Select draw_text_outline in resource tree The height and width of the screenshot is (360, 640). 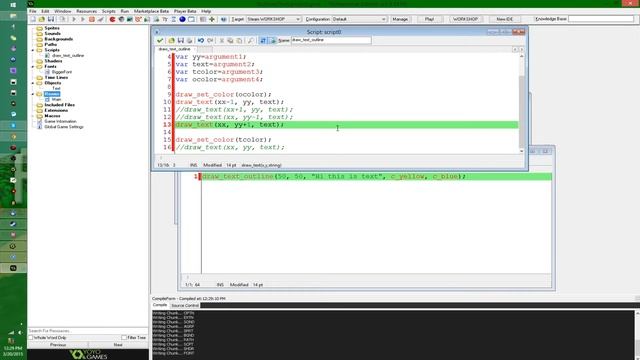(68, 56)
